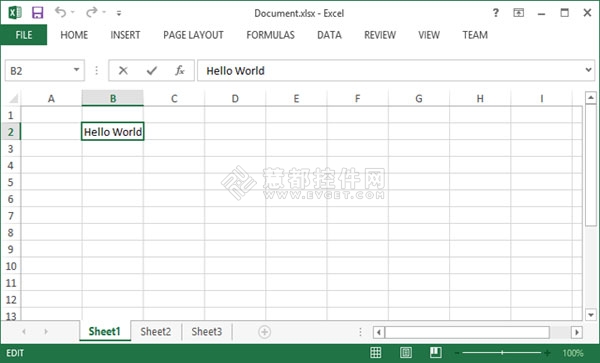Open the FORMULAS tab
Viewport: 600px width, 363px height.
tap(271, 35)
